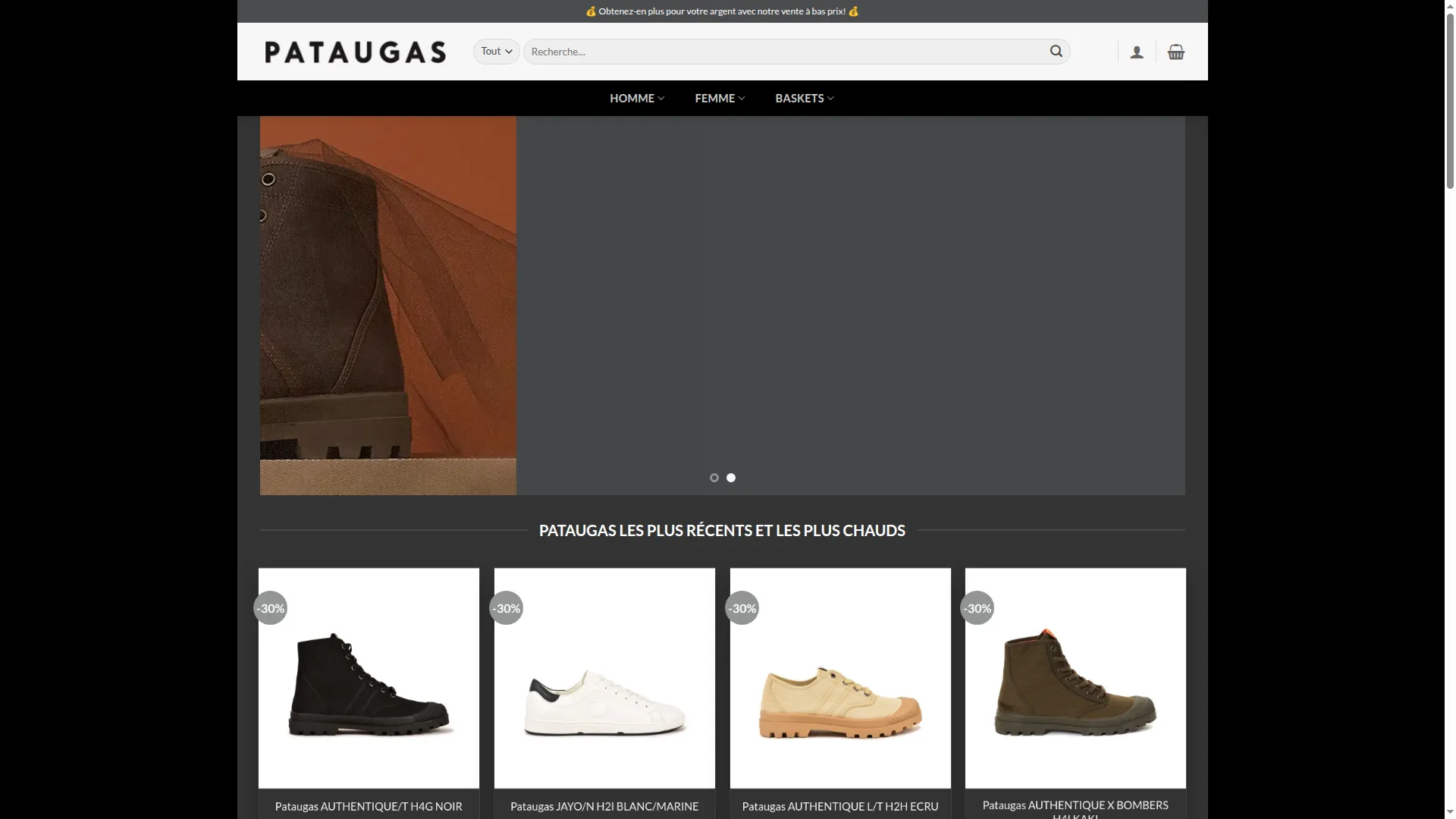This screenshot has height=819, width=1456.
Task: Expand the BASKETS menu
Action: [805, 98]
